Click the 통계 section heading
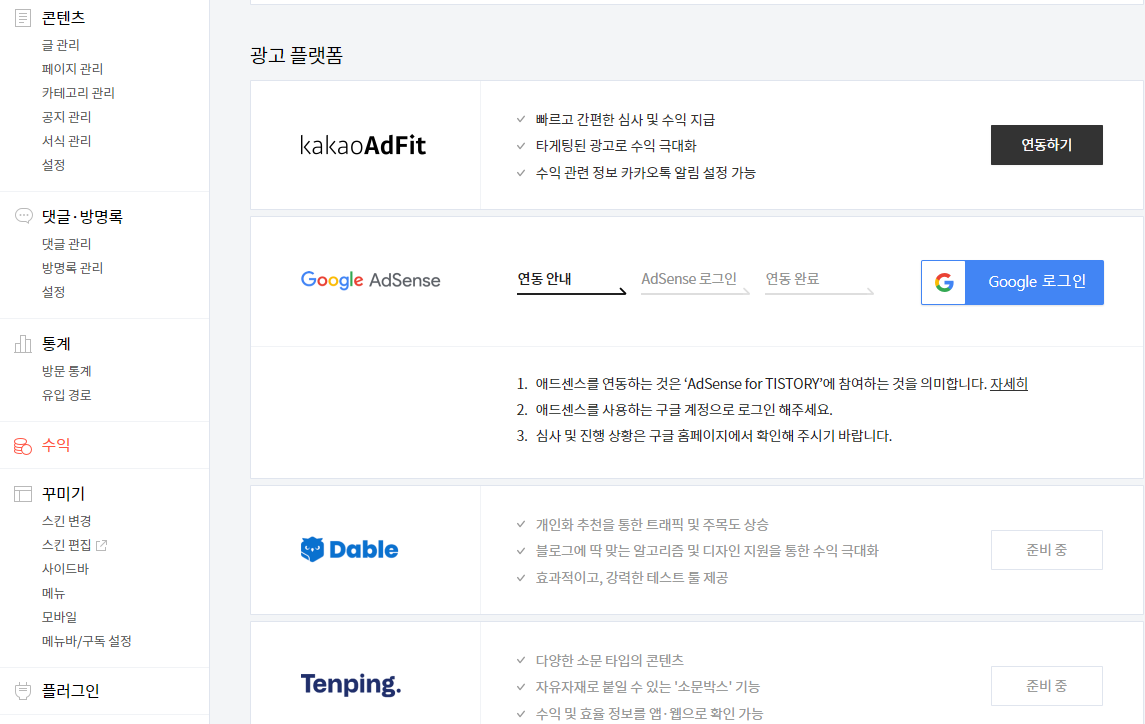Viewport: 1145px width, 724px height. 56,343
